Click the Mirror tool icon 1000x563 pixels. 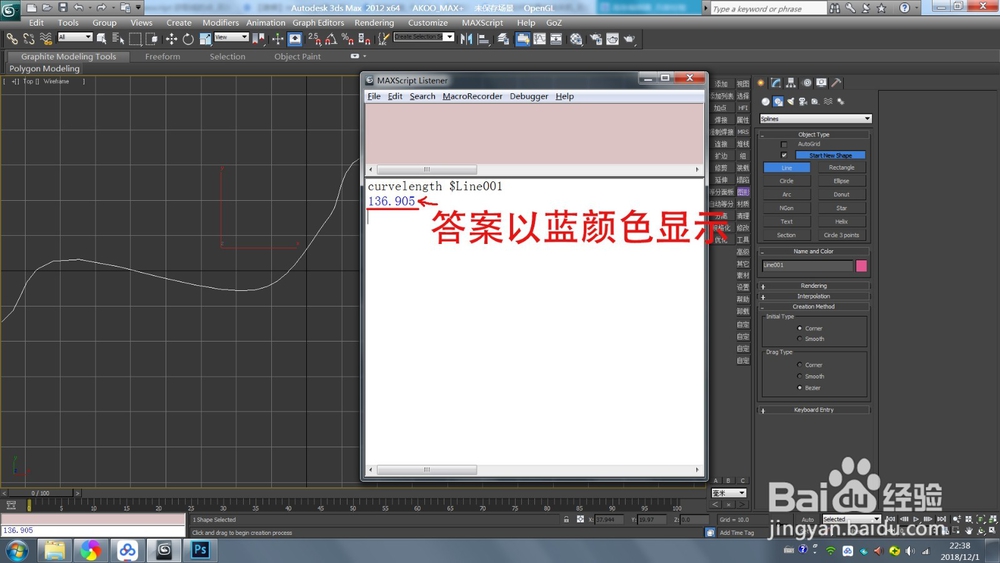tap(466, 39)
